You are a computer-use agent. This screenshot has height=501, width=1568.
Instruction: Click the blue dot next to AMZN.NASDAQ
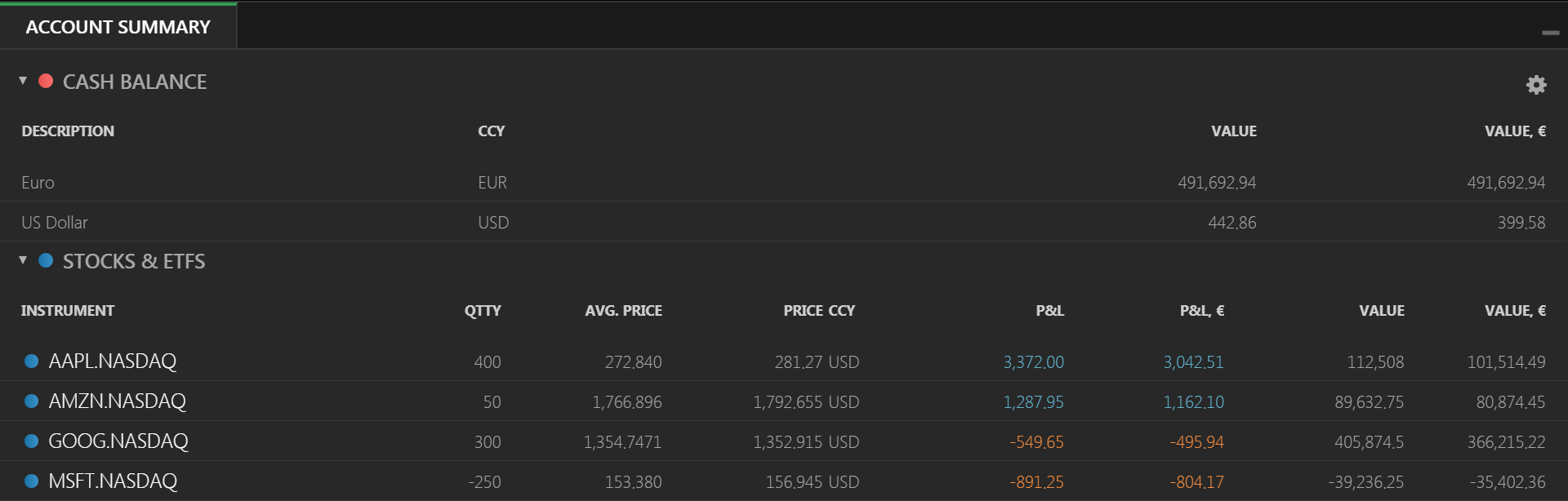coord(32,401)
